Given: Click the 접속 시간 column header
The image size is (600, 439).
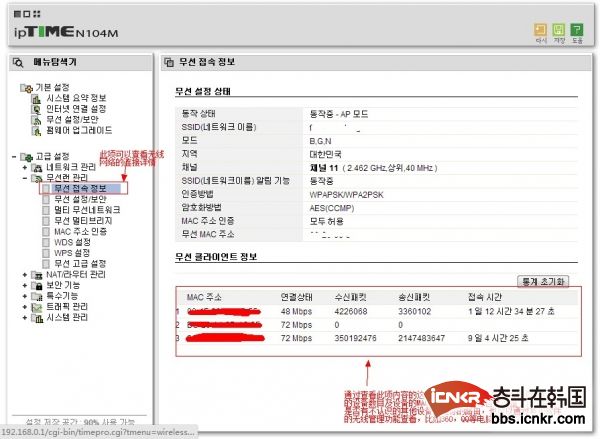Looking at the screenshot, I should 484,297.
